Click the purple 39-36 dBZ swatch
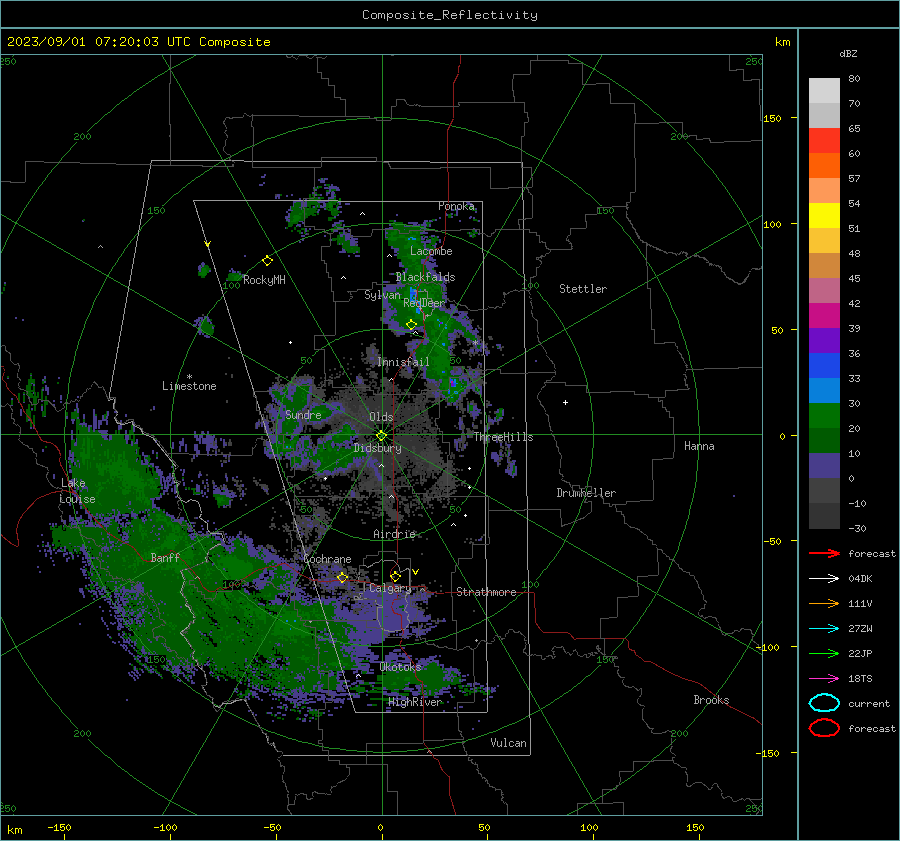Viewport: 900px width, 841px height. coord(824,340)
